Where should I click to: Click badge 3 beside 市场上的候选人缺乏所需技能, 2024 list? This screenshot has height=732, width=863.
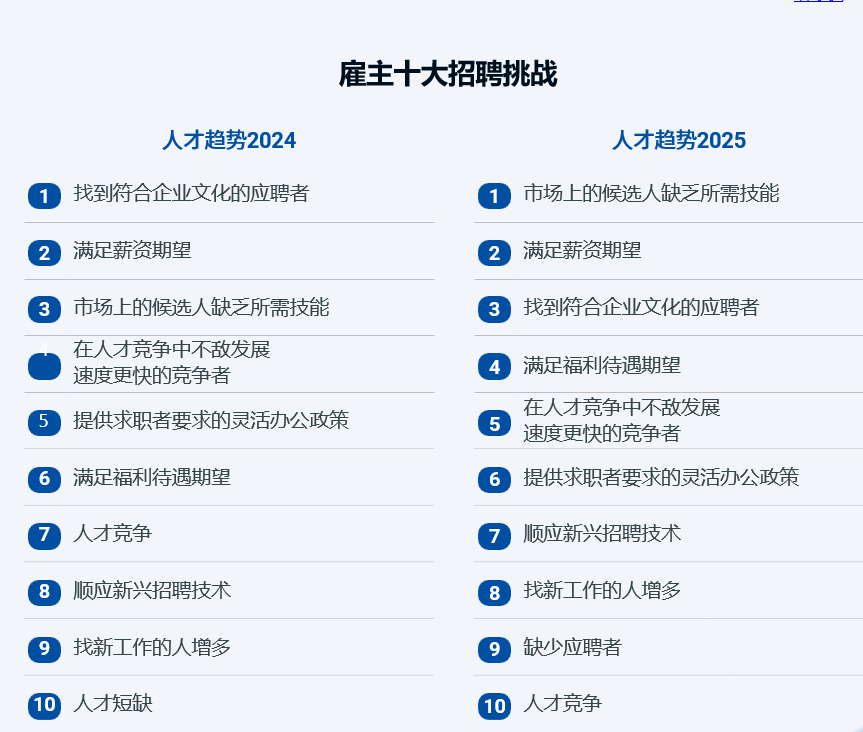pos(45,309)
